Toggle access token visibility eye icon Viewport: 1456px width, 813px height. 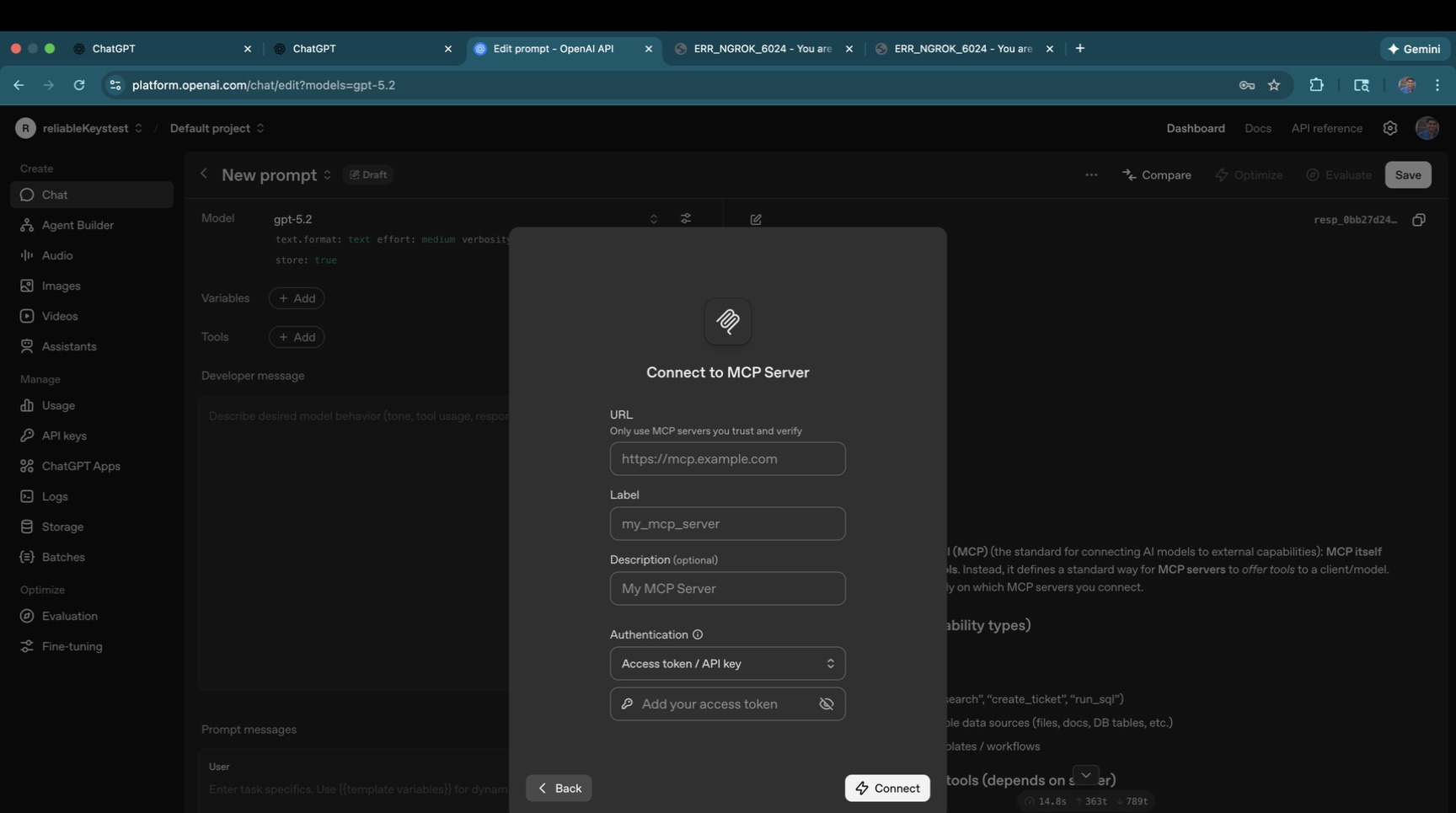827,704
